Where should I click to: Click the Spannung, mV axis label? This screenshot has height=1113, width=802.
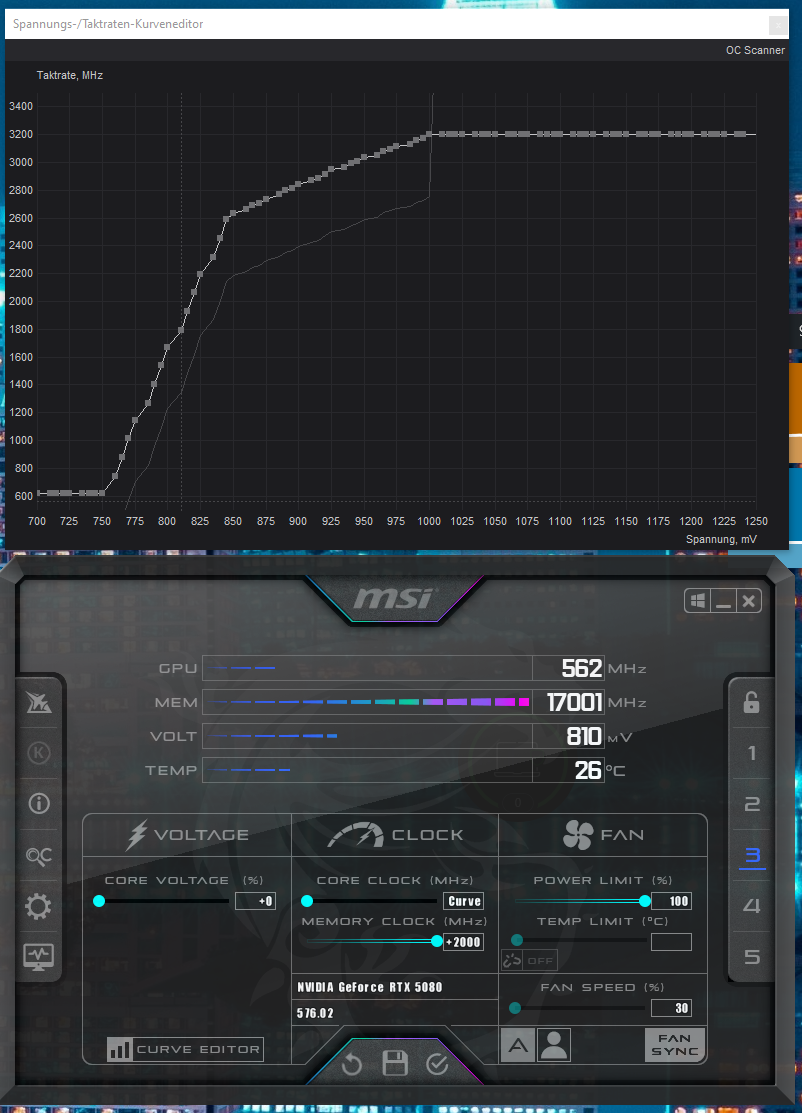721,539
